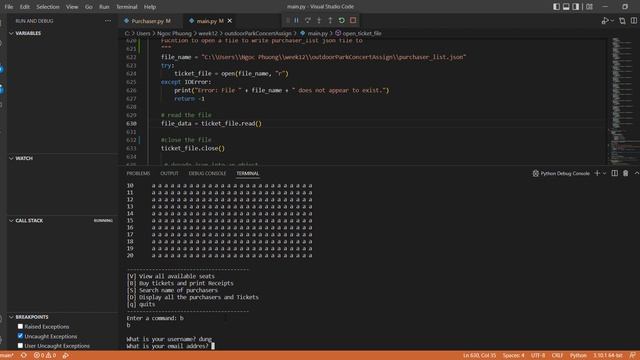The image size is (640, 360).
Task: Open the Edit menu
Action: pyautogui.click(x=24, y=7)
